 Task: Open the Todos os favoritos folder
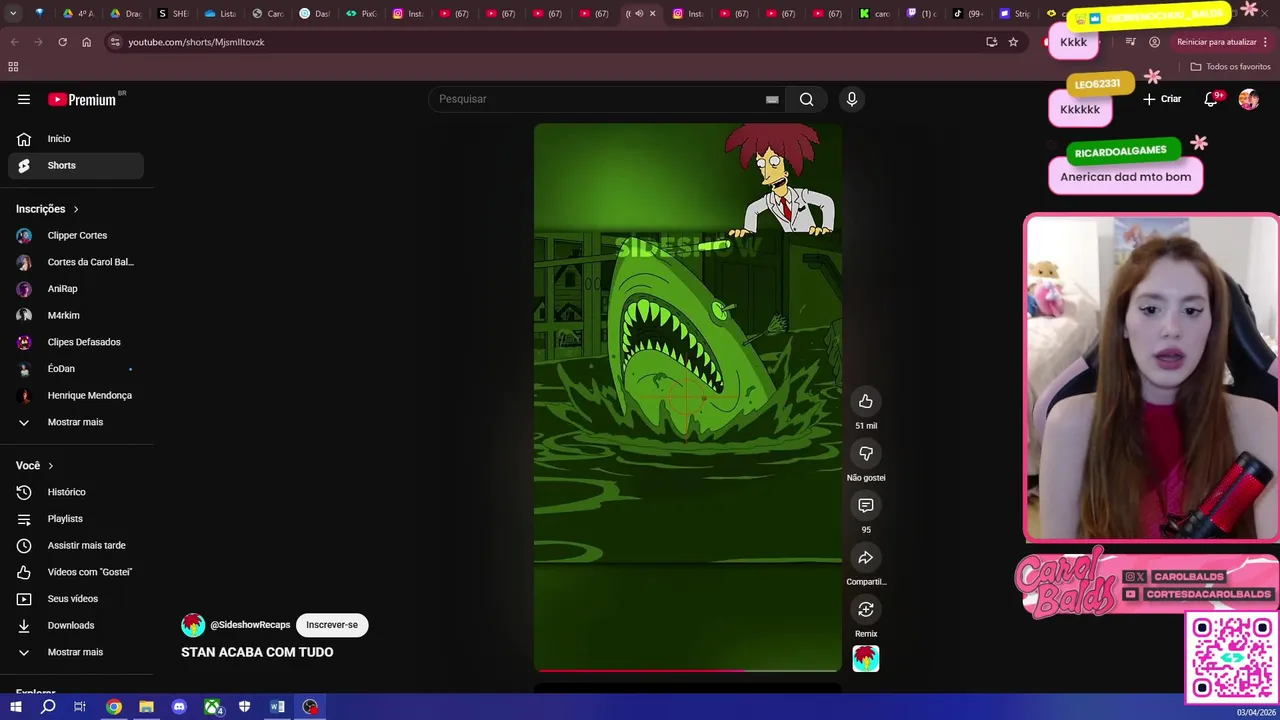coord(1230,67)
